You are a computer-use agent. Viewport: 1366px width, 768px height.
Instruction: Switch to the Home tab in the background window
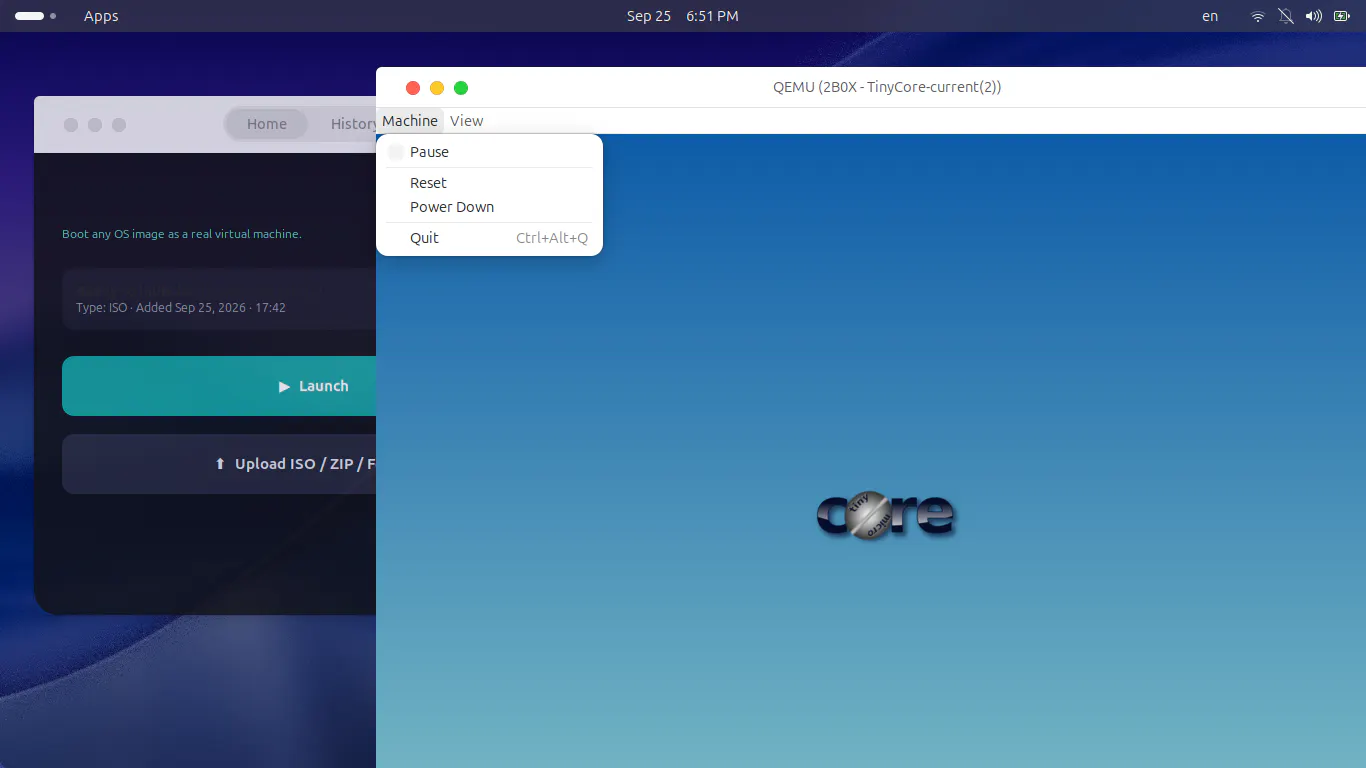[267, 124]
